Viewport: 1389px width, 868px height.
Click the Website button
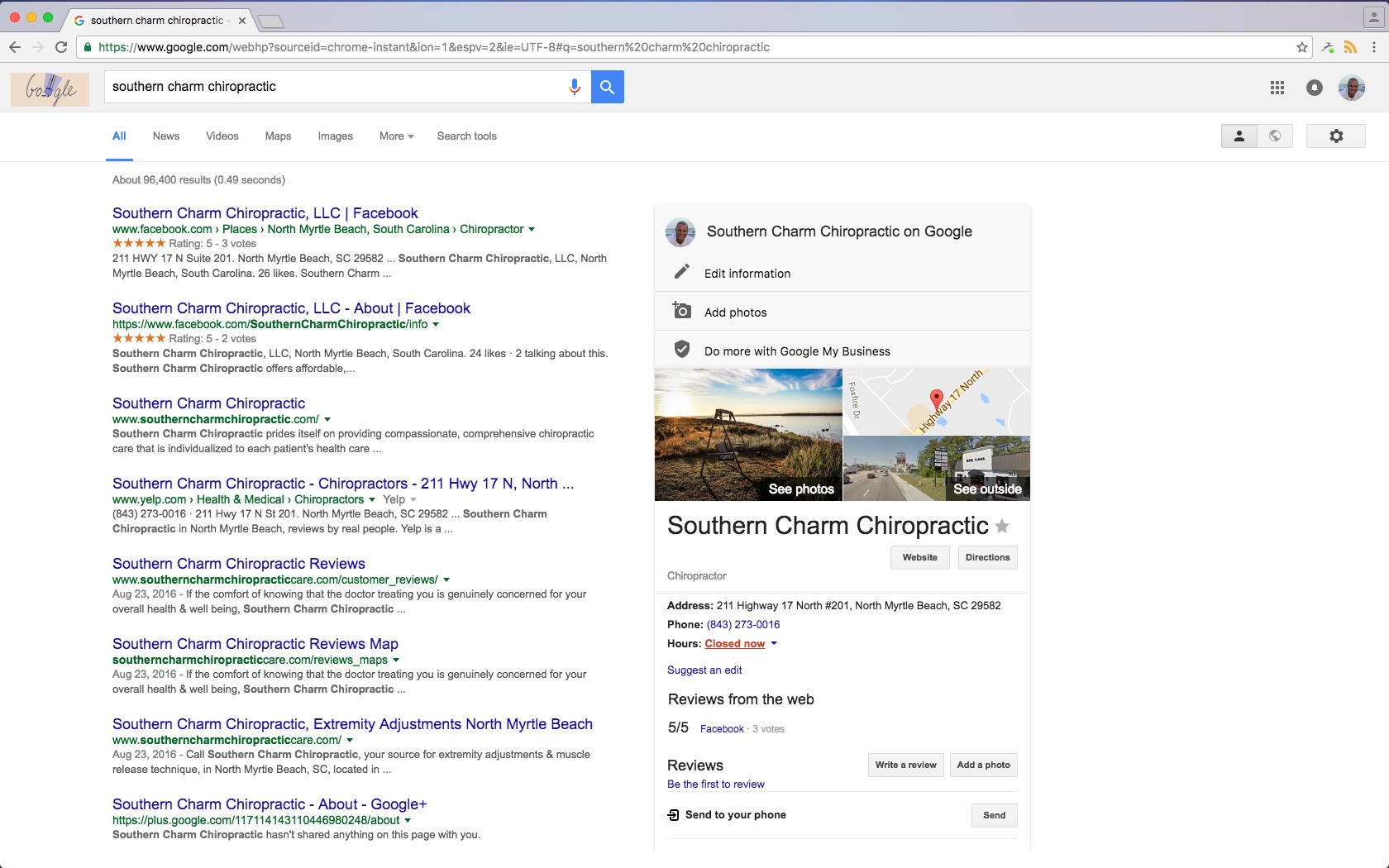[x=920, y=558]
